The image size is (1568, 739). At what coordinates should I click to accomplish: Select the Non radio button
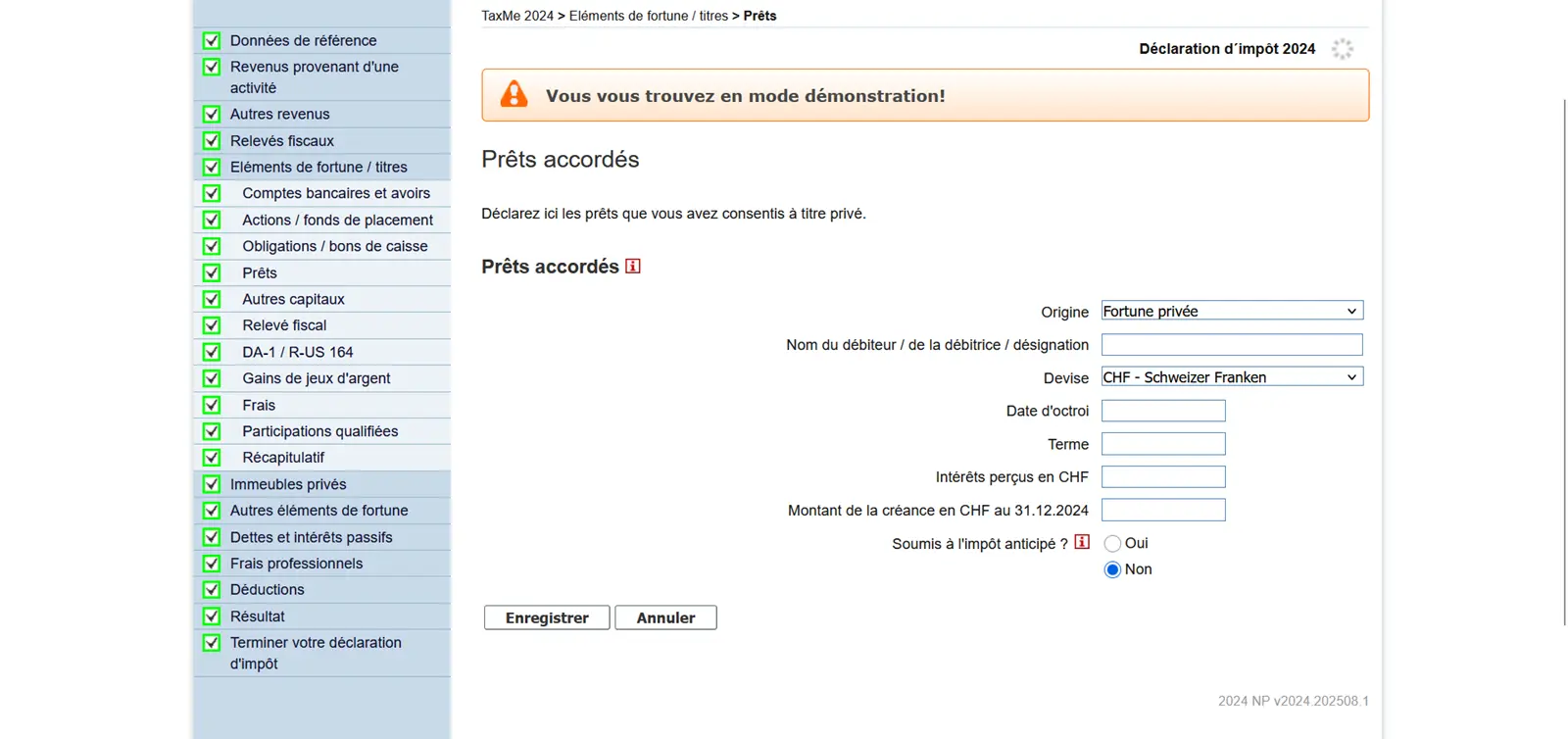(1112, 570)
